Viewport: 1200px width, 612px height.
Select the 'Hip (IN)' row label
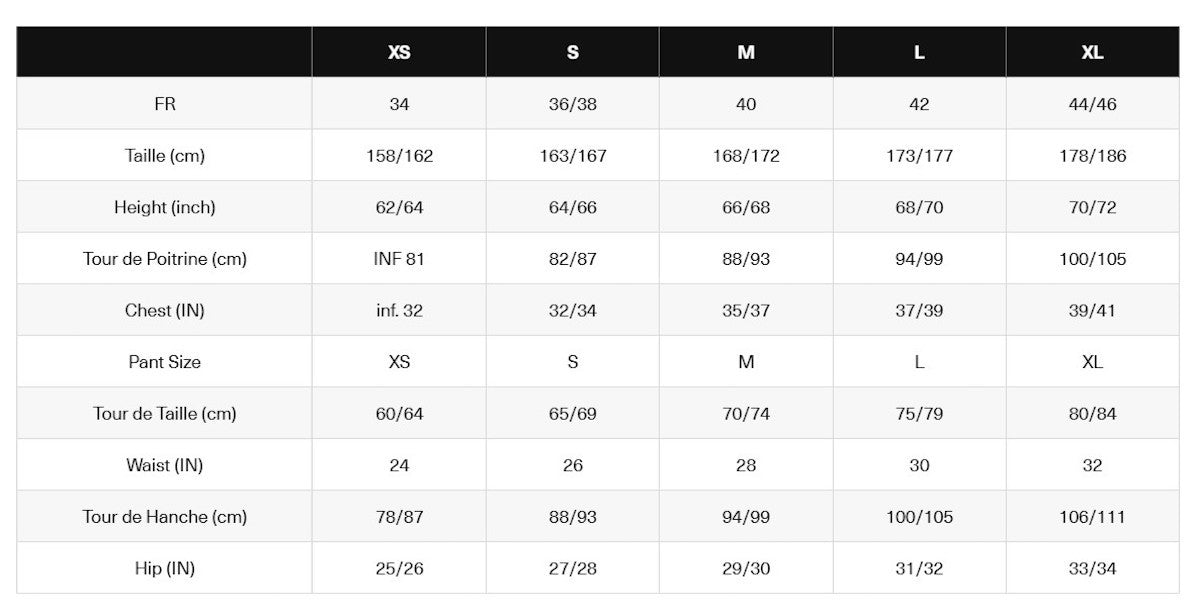click(165, 568)
